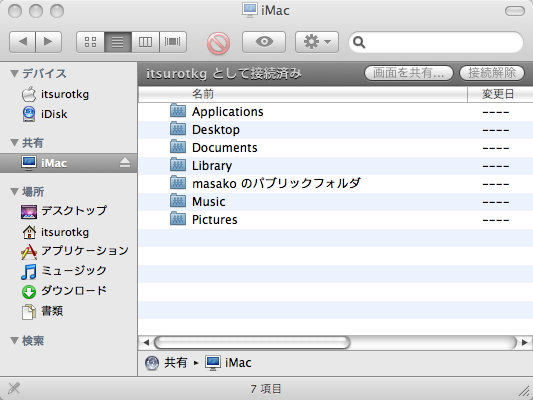Click the Music folder name
The width and height of the screenshot is (533, 400).
[x=208, y=202]
